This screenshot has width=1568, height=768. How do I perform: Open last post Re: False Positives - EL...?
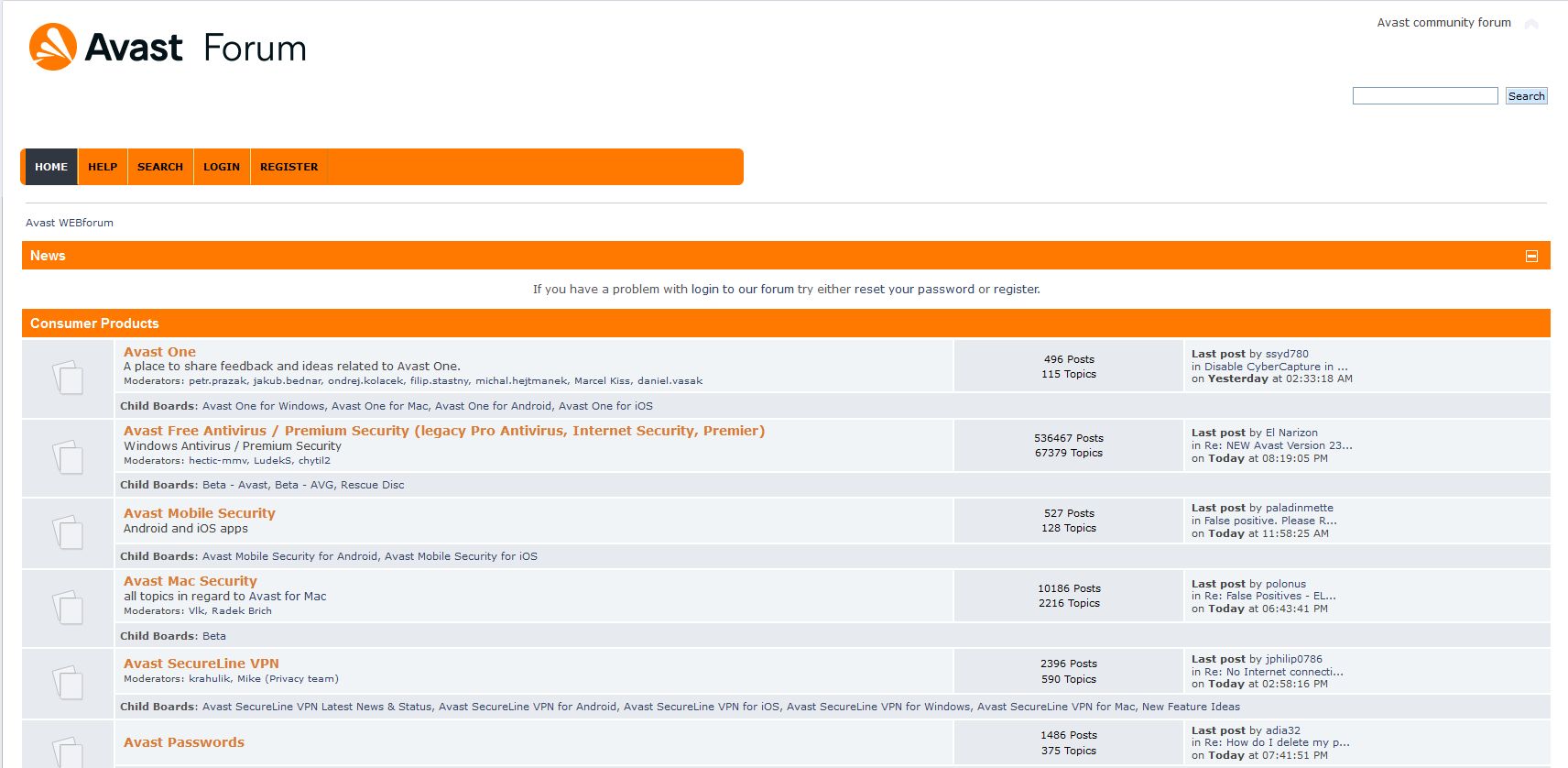pos(1270,596)
